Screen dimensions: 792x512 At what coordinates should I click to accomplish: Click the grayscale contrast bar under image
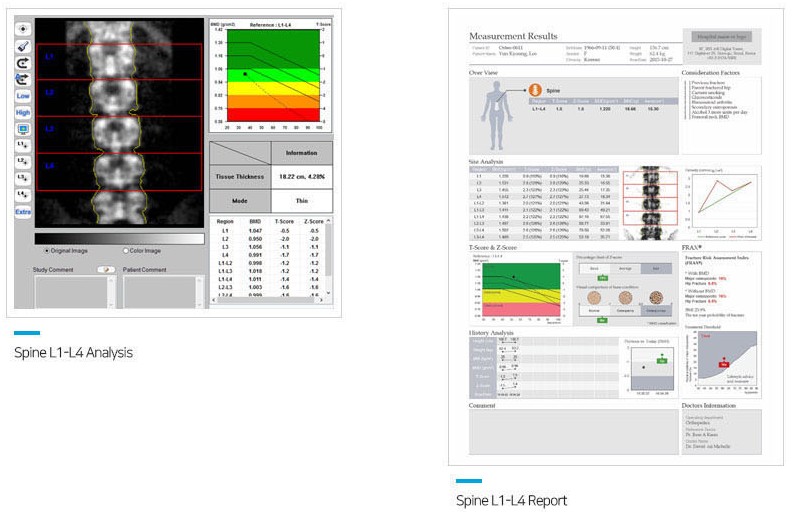coord(120,239)
